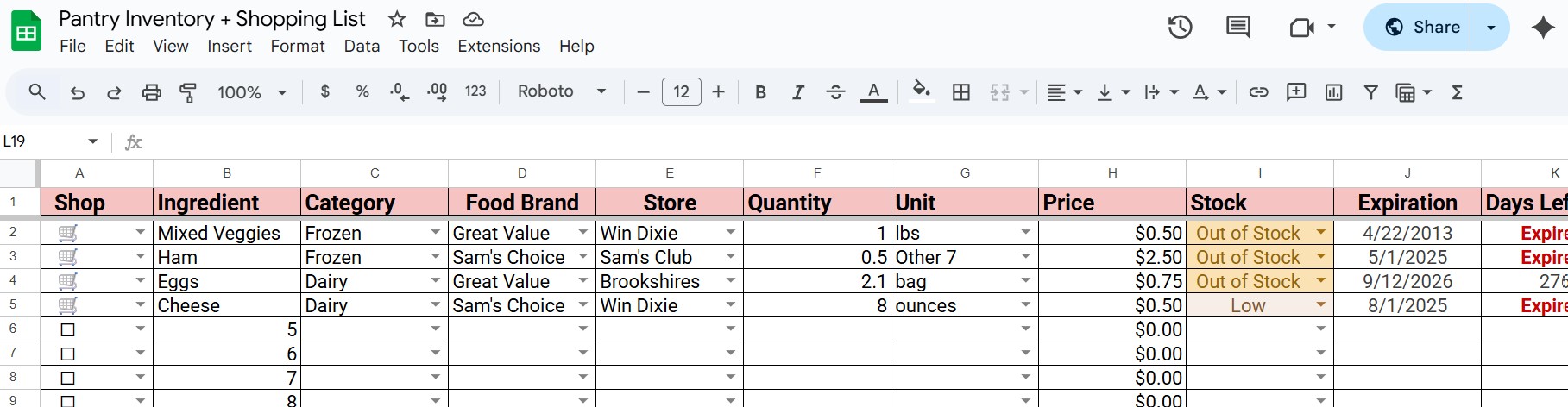Open the borders tool
This screenshot has width=1568, height=407.
click(960, 92)
